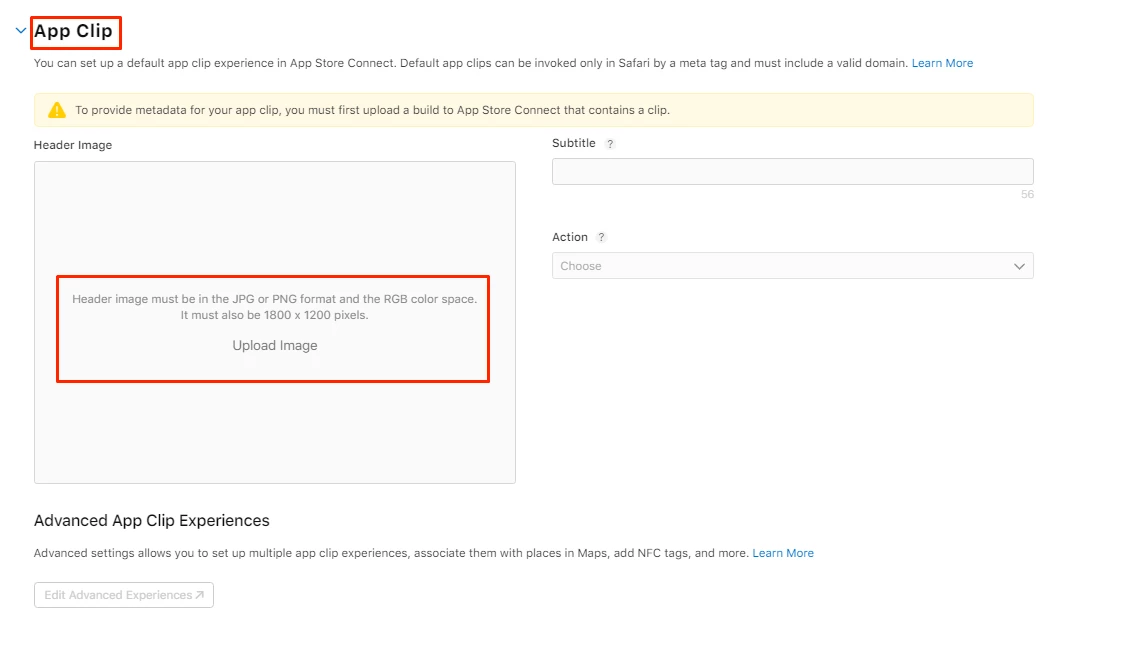Screen dimensions: 1137x645
Task: Click Edit Advanced Experiences button
Action: tap(124, 595)
